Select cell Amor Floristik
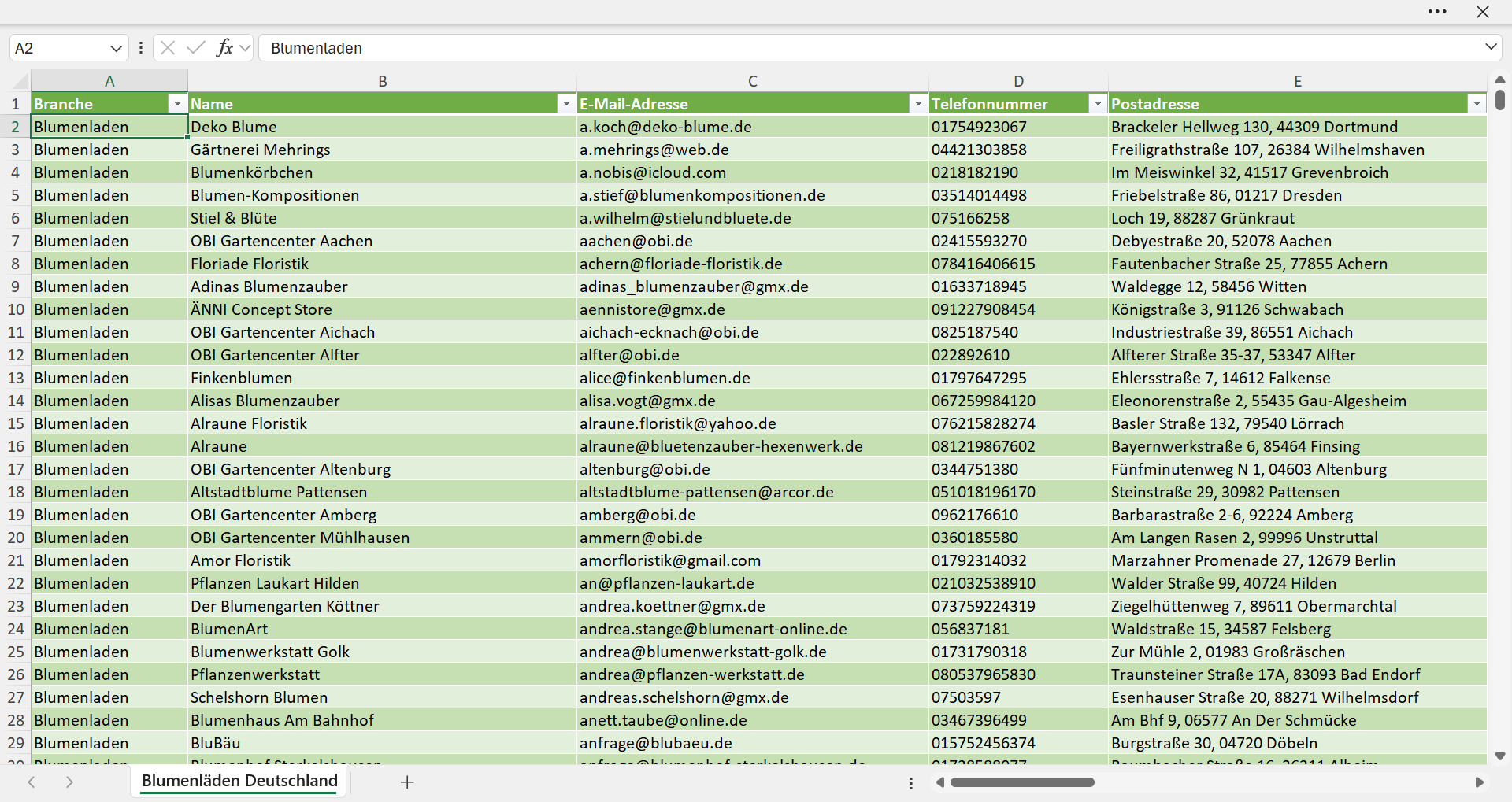1512x802 pixels. 382,560
